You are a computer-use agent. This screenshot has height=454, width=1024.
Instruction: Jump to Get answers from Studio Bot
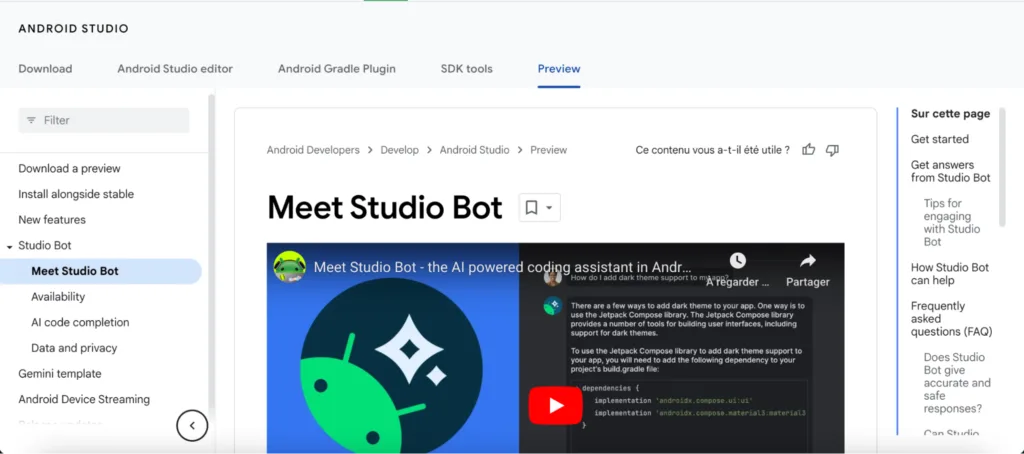coord(951,171)
